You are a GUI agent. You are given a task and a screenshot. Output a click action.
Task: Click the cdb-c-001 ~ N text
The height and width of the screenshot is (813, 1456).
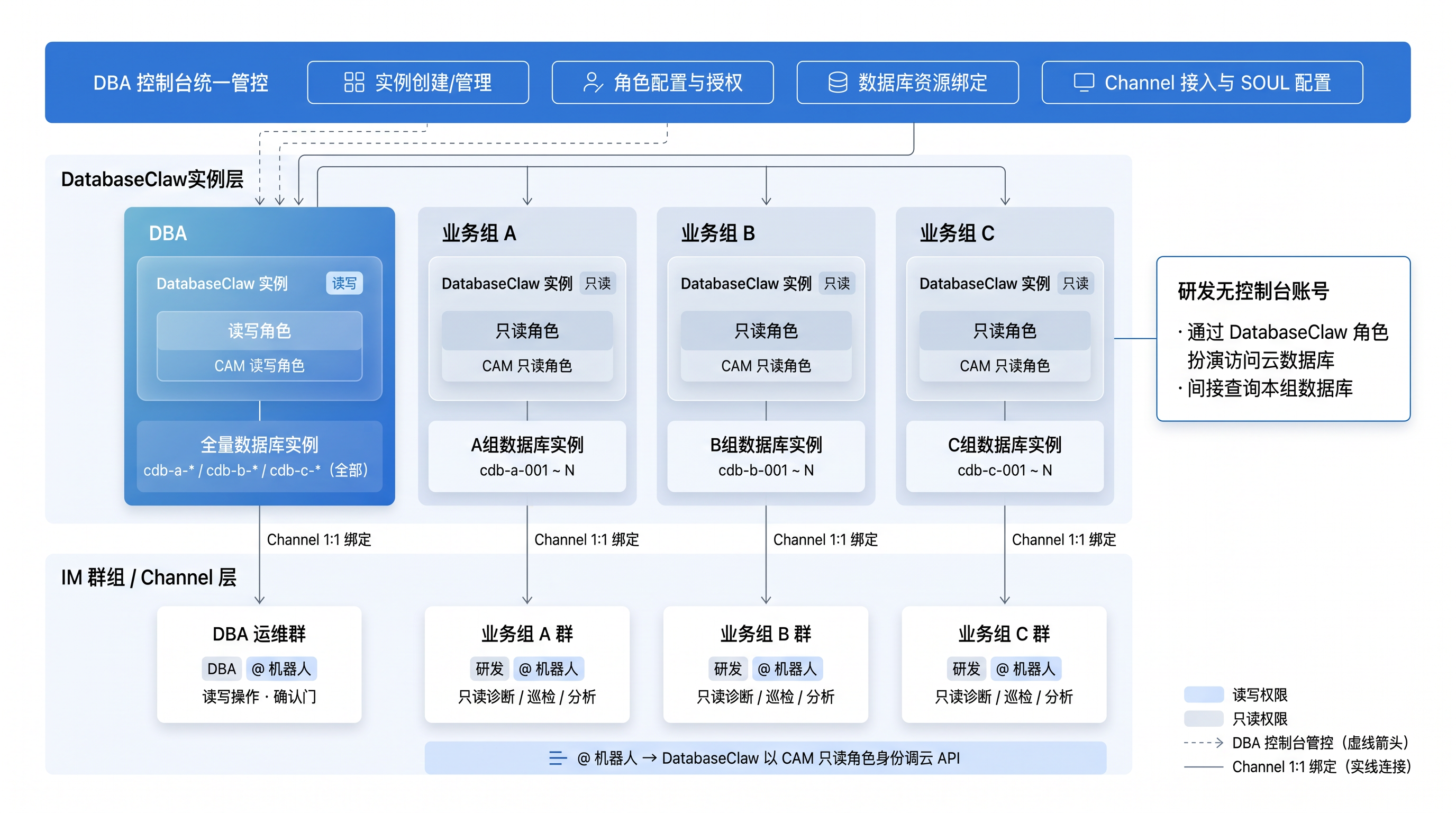(x=1004, y=471)
